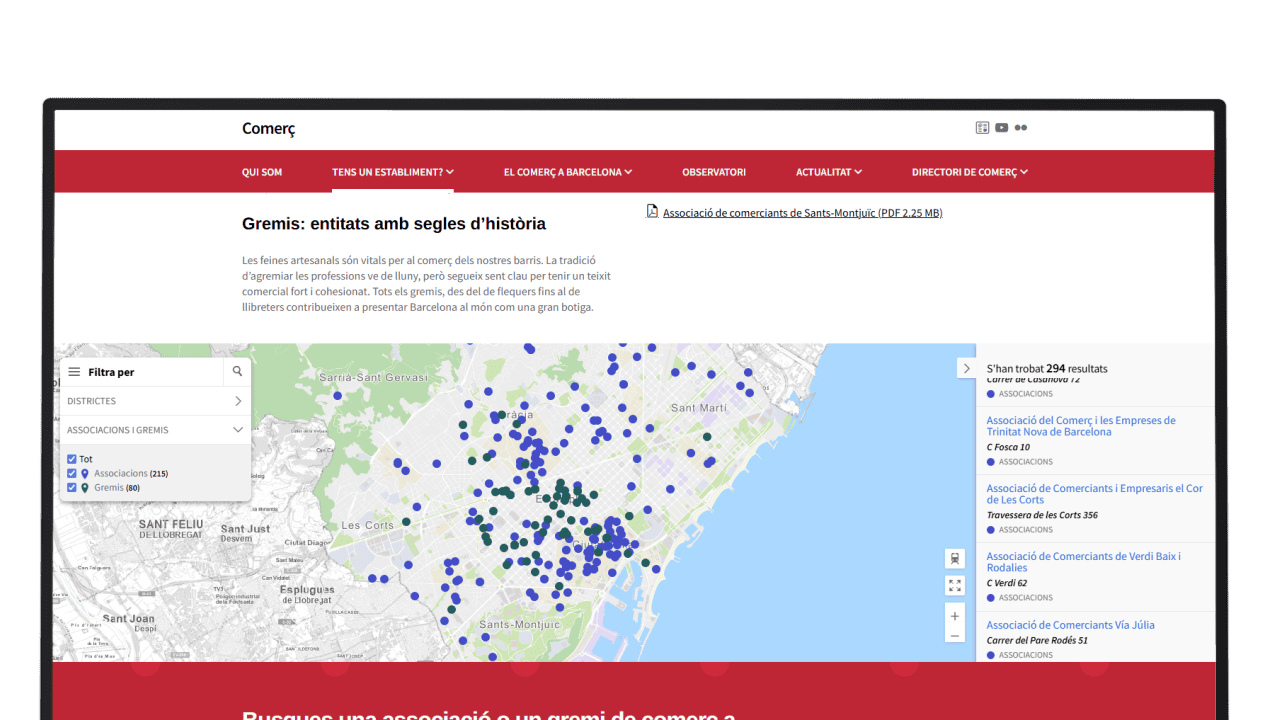1280x720 pixels.
Task: Click the hamburger icon beside Filtra per
Action: pyautogui.click(x=74, y=372)
